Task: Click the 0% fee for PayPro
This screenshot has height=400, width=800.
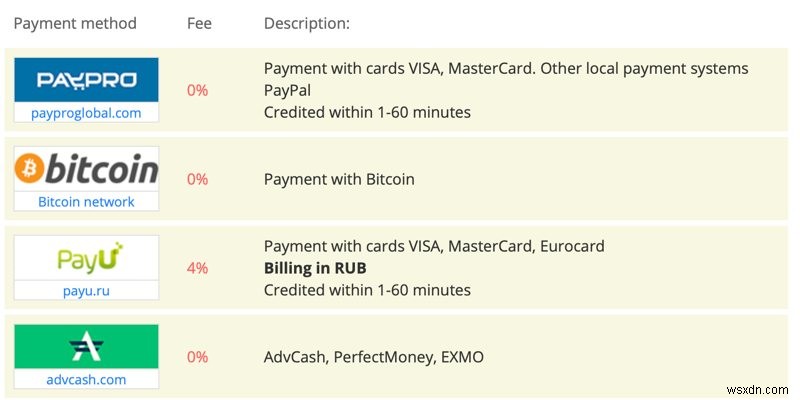Action: click(197, 90)
